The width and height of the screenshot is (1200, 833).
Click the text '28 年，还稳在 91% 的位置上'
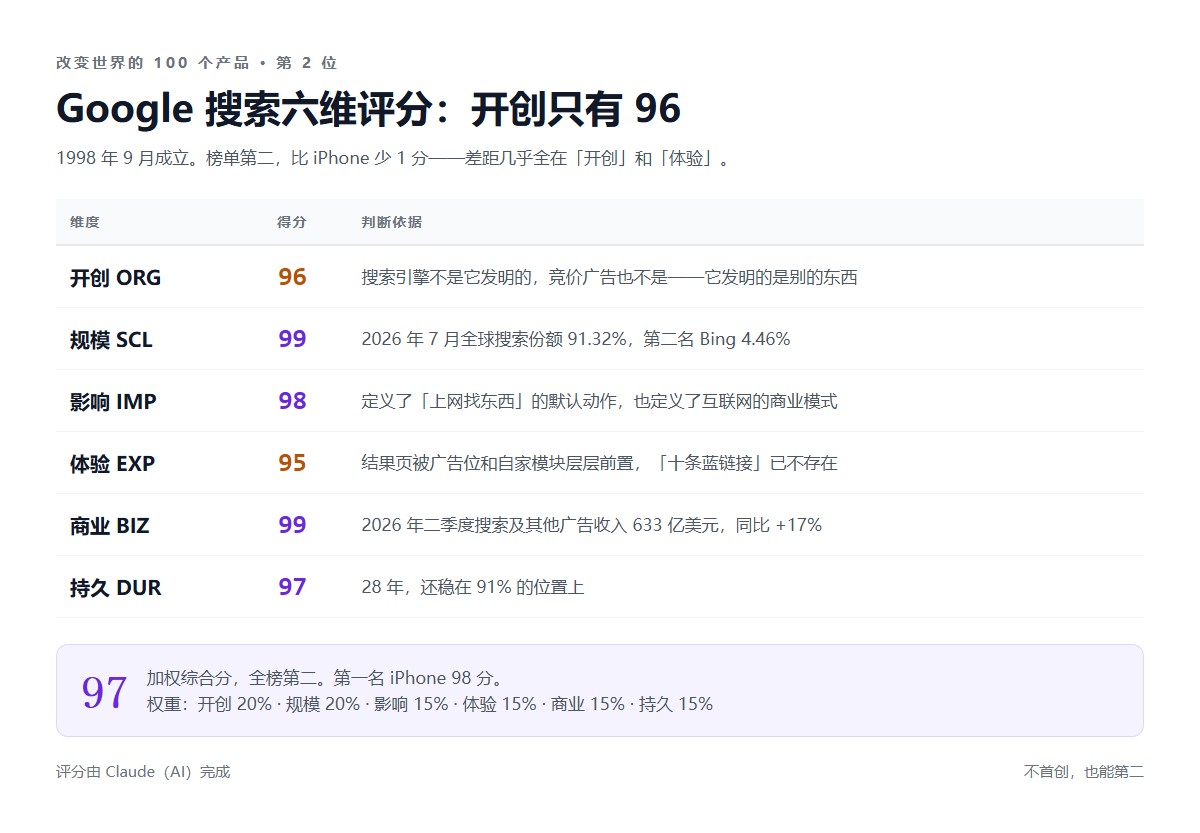coord(473,588)
